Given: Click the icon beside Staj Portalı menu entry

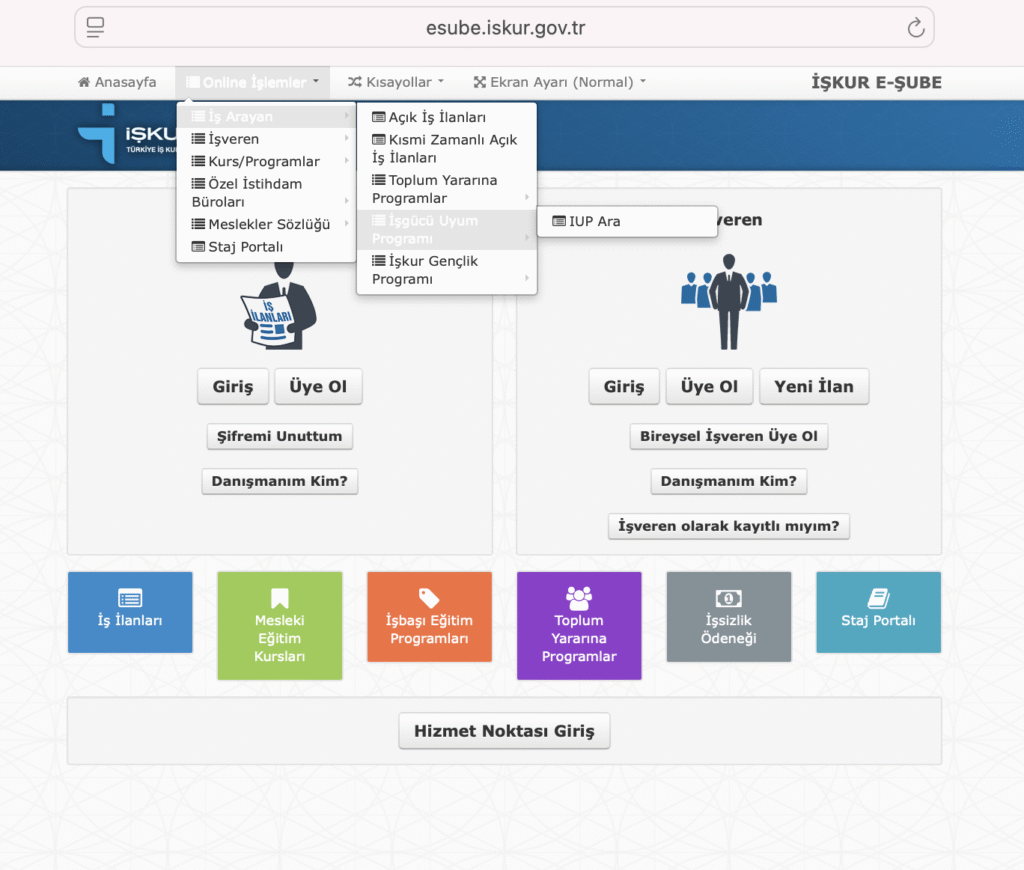Looking at the screenshot, I should click(x=198, y=247).
